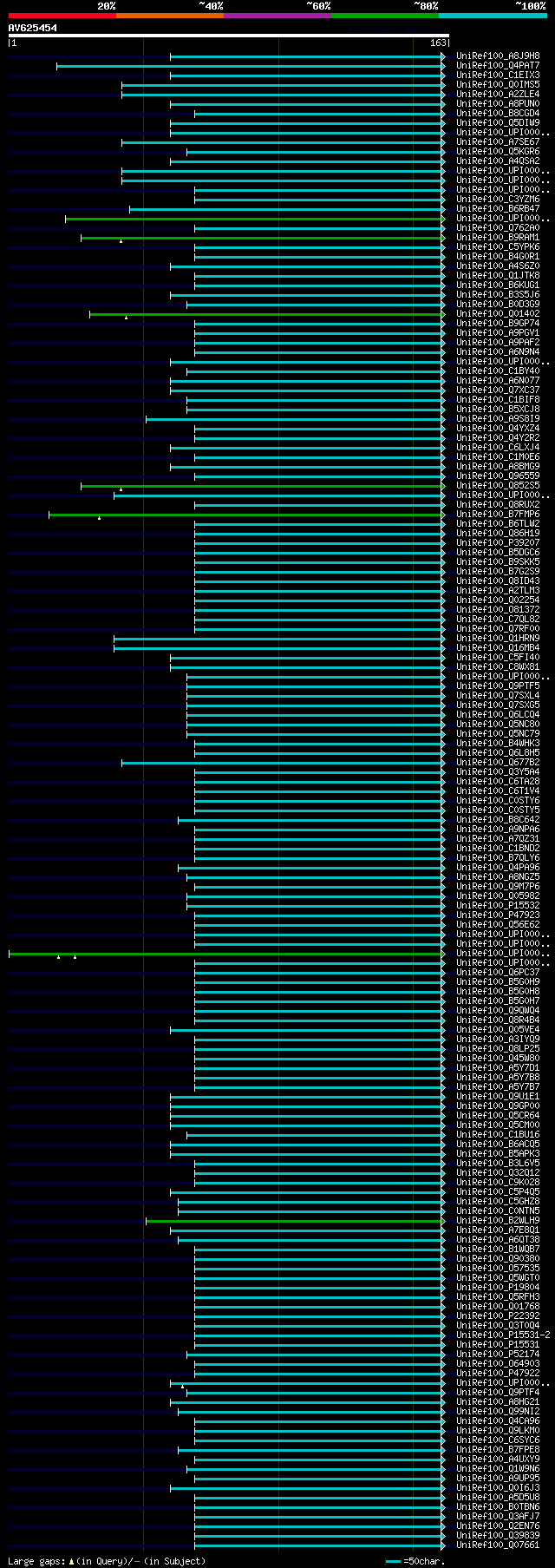
Task: Click the purple ~60% legend segment
Action: pos(277,16)
